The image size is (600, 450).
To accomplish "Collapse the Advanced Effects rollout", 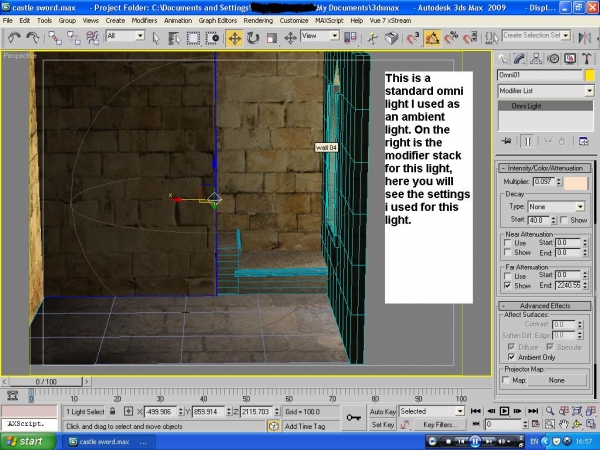I will 545,306.
